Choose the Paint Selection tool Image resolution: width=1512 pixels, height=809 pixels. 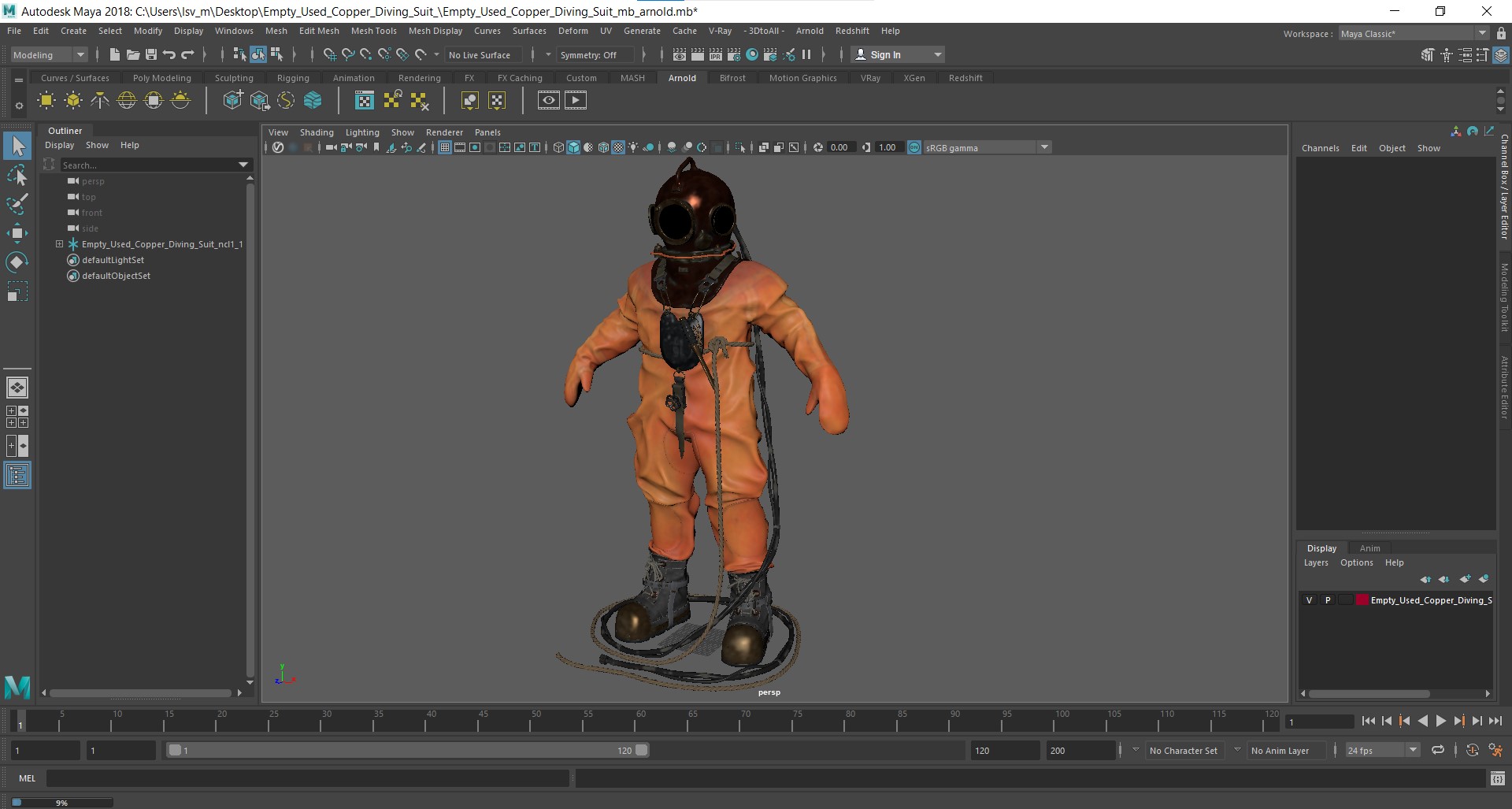pyautogui.click(x=17, y=203)
